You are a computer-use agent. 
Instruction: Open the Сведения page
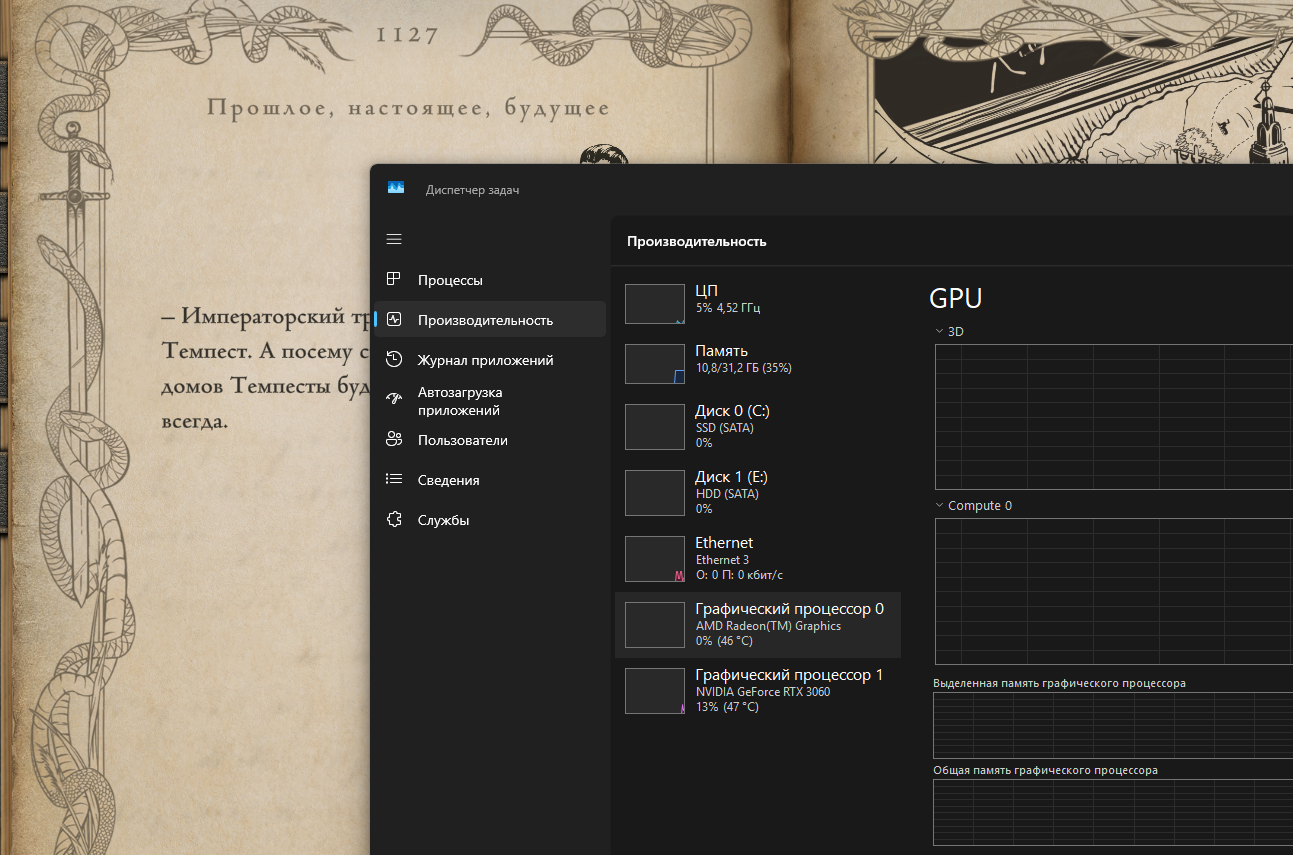pyautogui.click(x=490, y=480)
